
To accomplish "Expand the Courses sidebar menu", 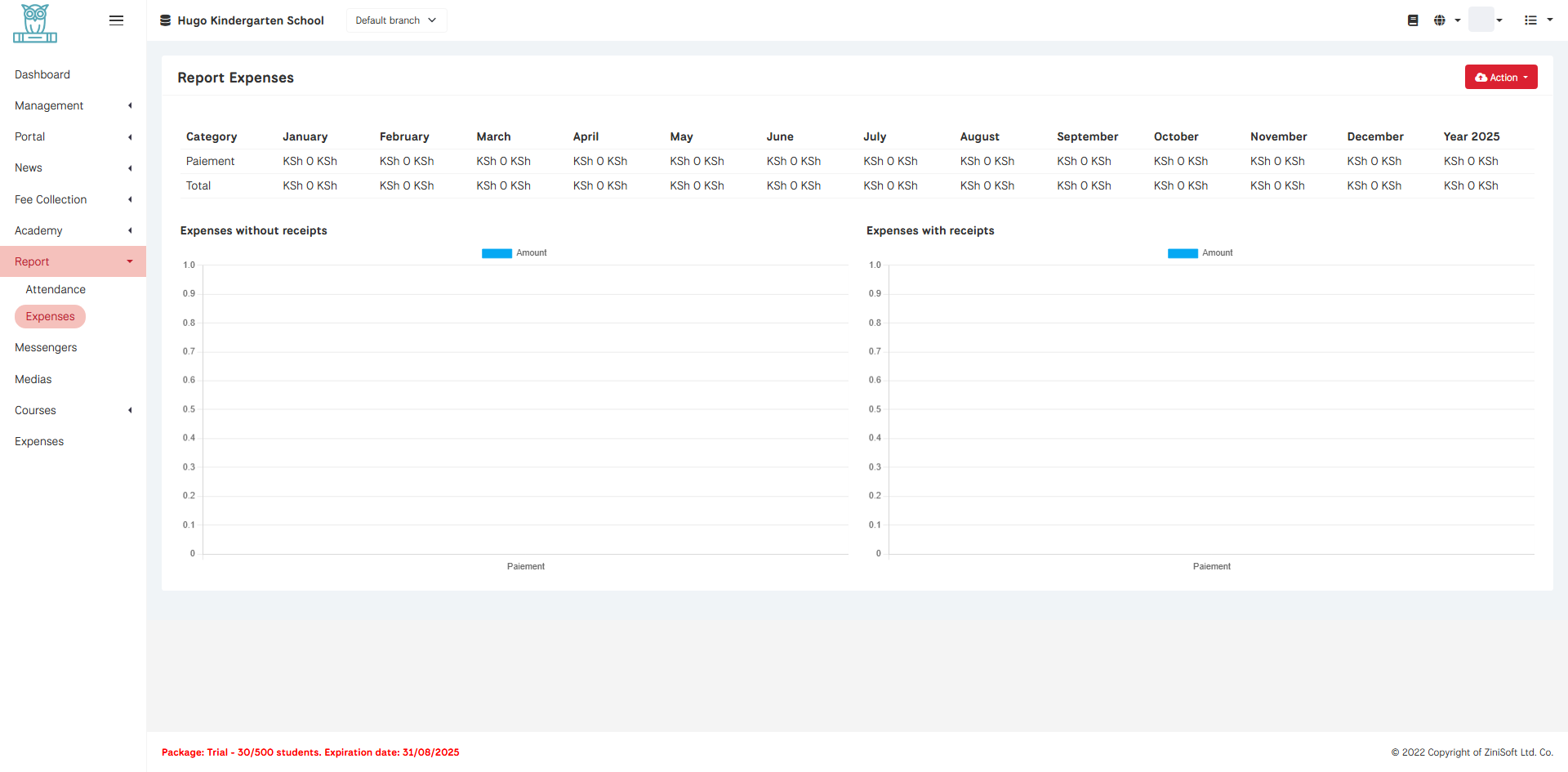I will [x=73, y=411].
